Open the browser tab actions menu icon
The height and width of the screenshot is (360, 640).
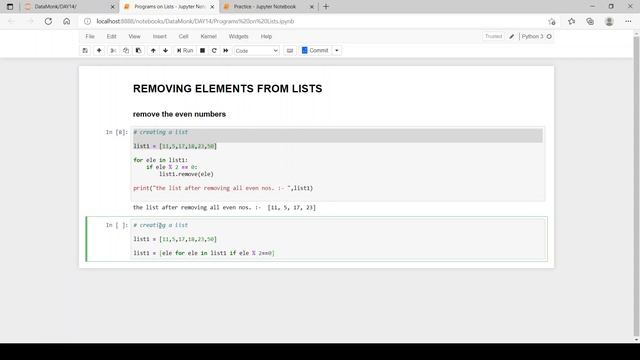coord(10,7)
